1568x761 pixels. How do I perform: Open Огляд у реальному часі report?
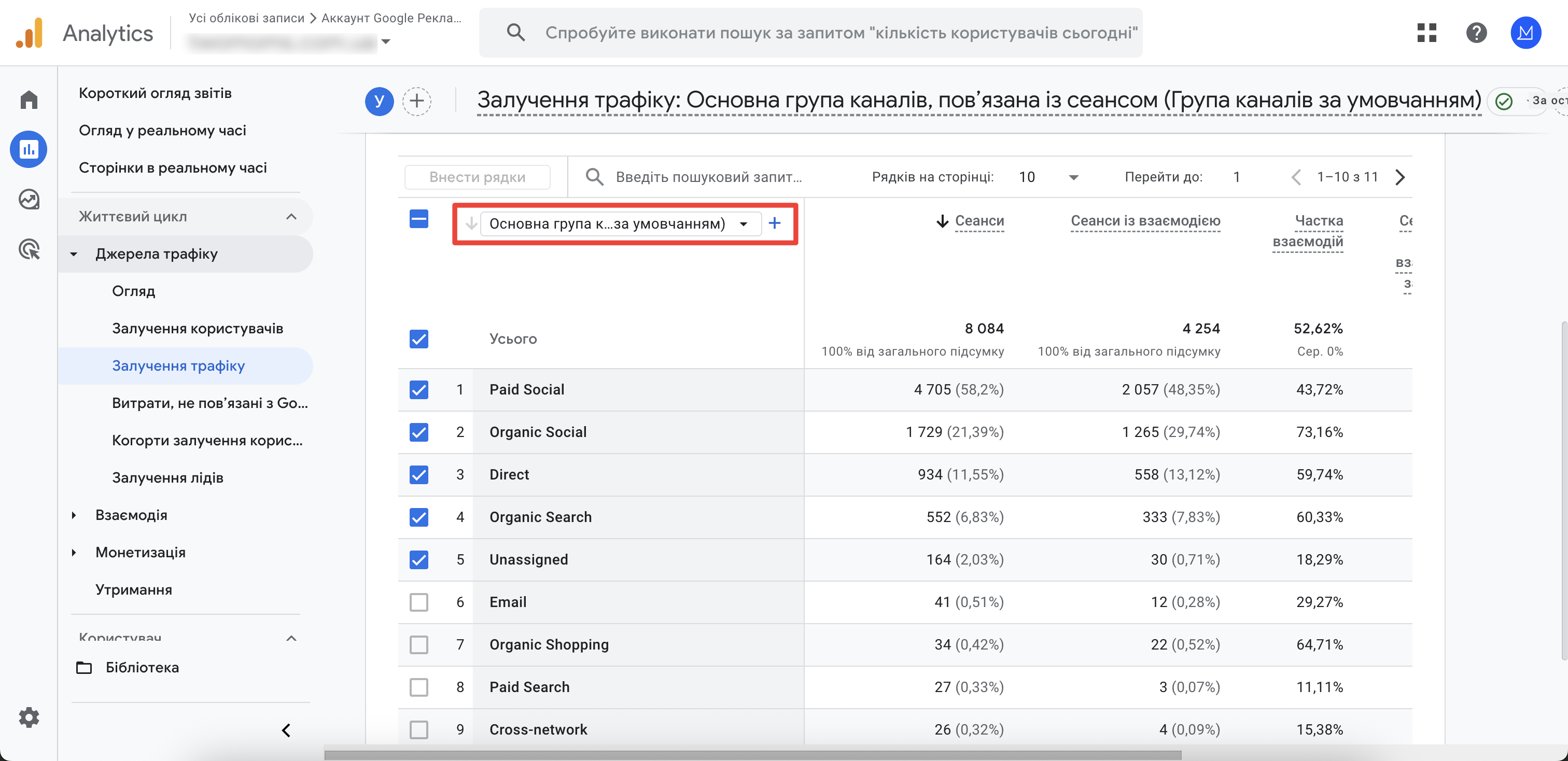[162, 130]
